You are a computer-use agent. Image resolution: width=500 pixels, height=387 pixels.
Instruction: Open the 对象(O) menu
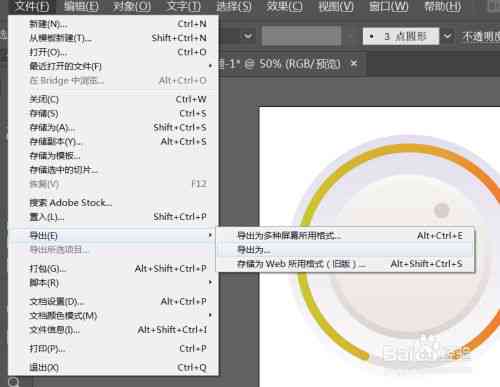[132, 6]
